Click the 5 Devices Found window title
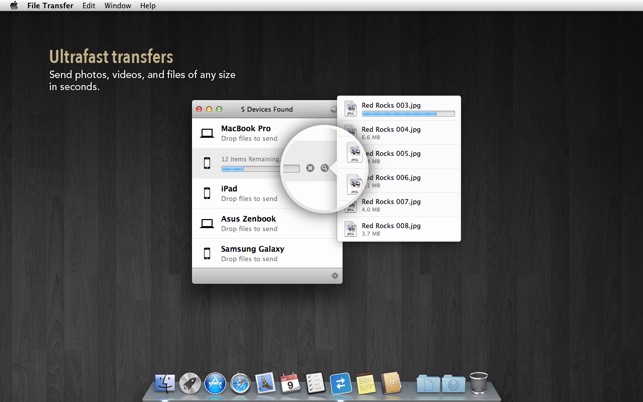Screen dimensions: 643x402 pyautogui.click(x=267, y=110)
